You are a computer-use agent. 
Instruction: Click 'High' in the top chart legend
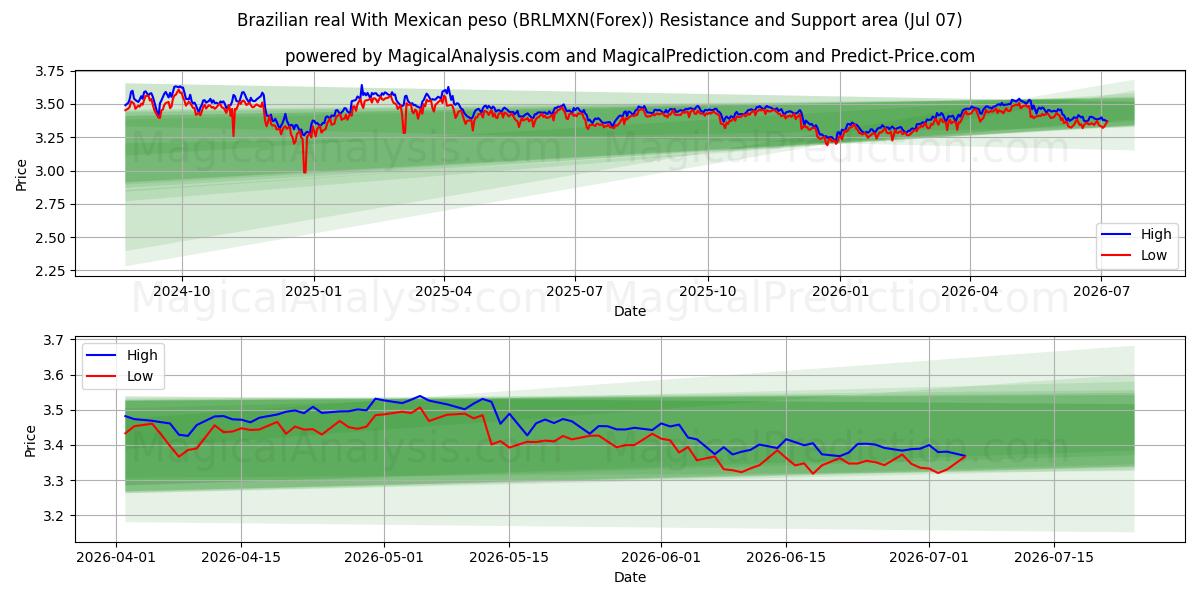1156,235
